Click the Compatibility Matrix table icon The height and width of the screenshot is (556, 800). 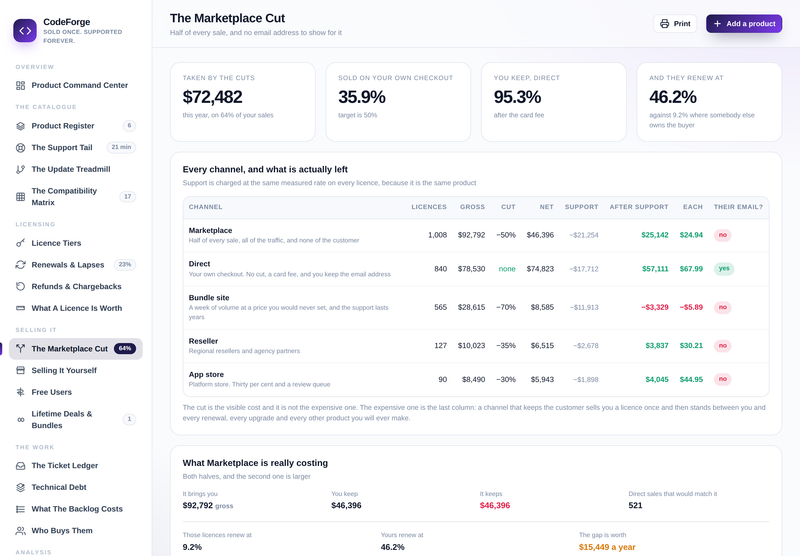[x=20, y=196]
